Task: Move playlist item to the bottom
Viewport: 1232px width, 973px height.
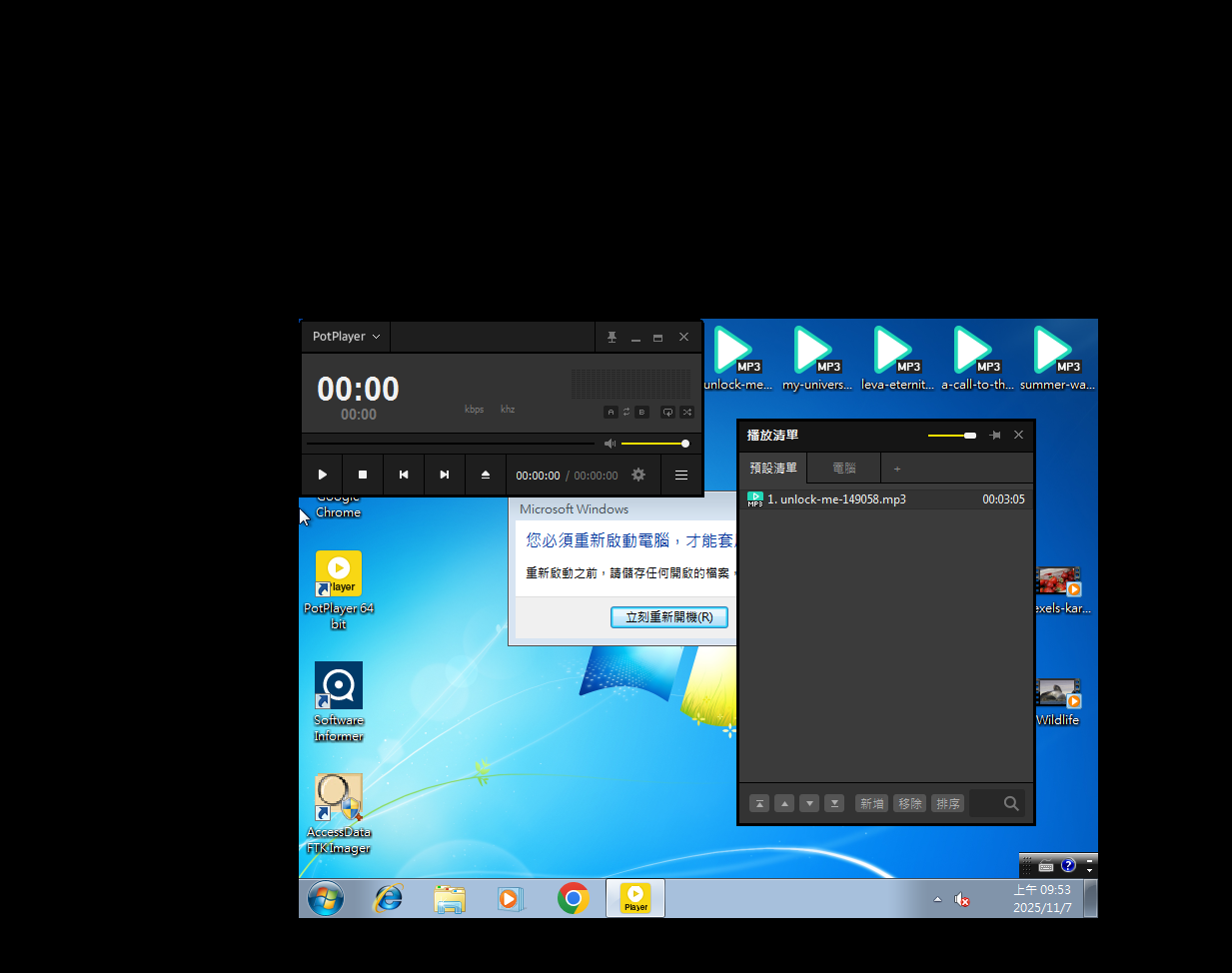Action: pyautogui.click(x=834, y=803)
